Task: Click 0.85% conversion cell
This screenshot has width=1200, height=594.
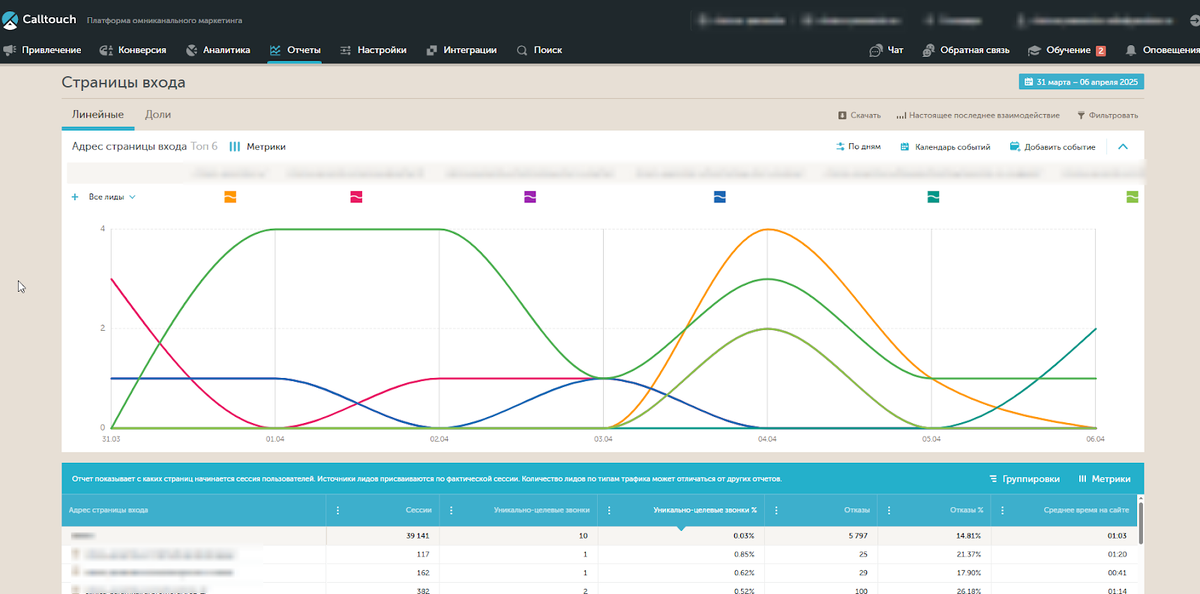Action: click(743, 553)
